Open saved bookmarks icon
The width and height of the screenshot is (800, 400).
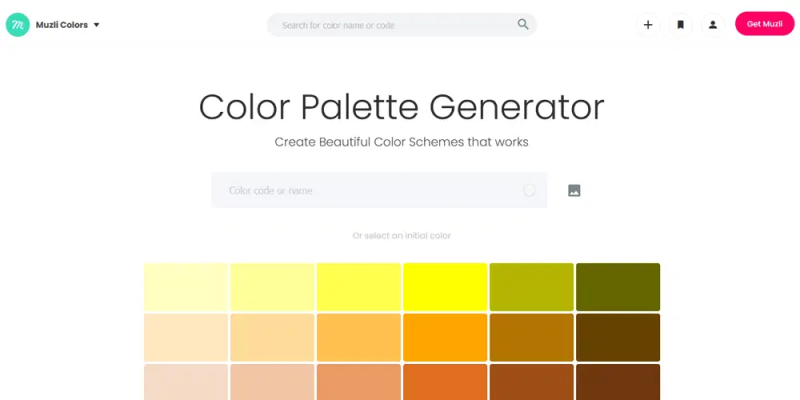click(x=681, y=24)
